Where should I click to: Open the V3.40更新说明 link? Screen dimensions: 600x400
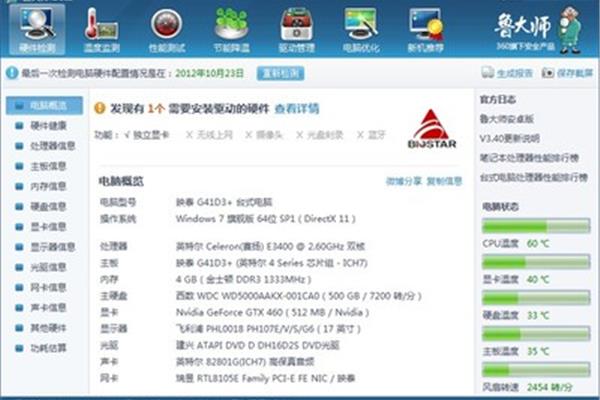click(510, 139)
